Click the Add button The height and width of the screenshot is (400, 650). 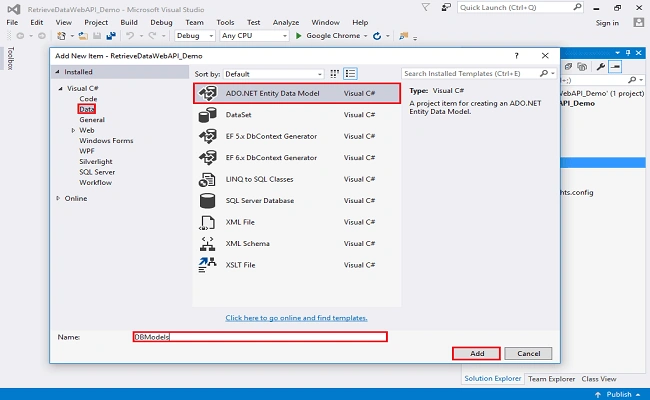[x=477, y=354]
